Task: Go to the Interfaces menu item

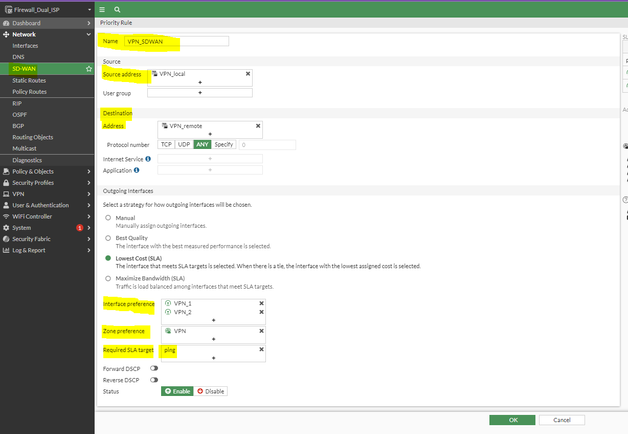Action: 26,46
